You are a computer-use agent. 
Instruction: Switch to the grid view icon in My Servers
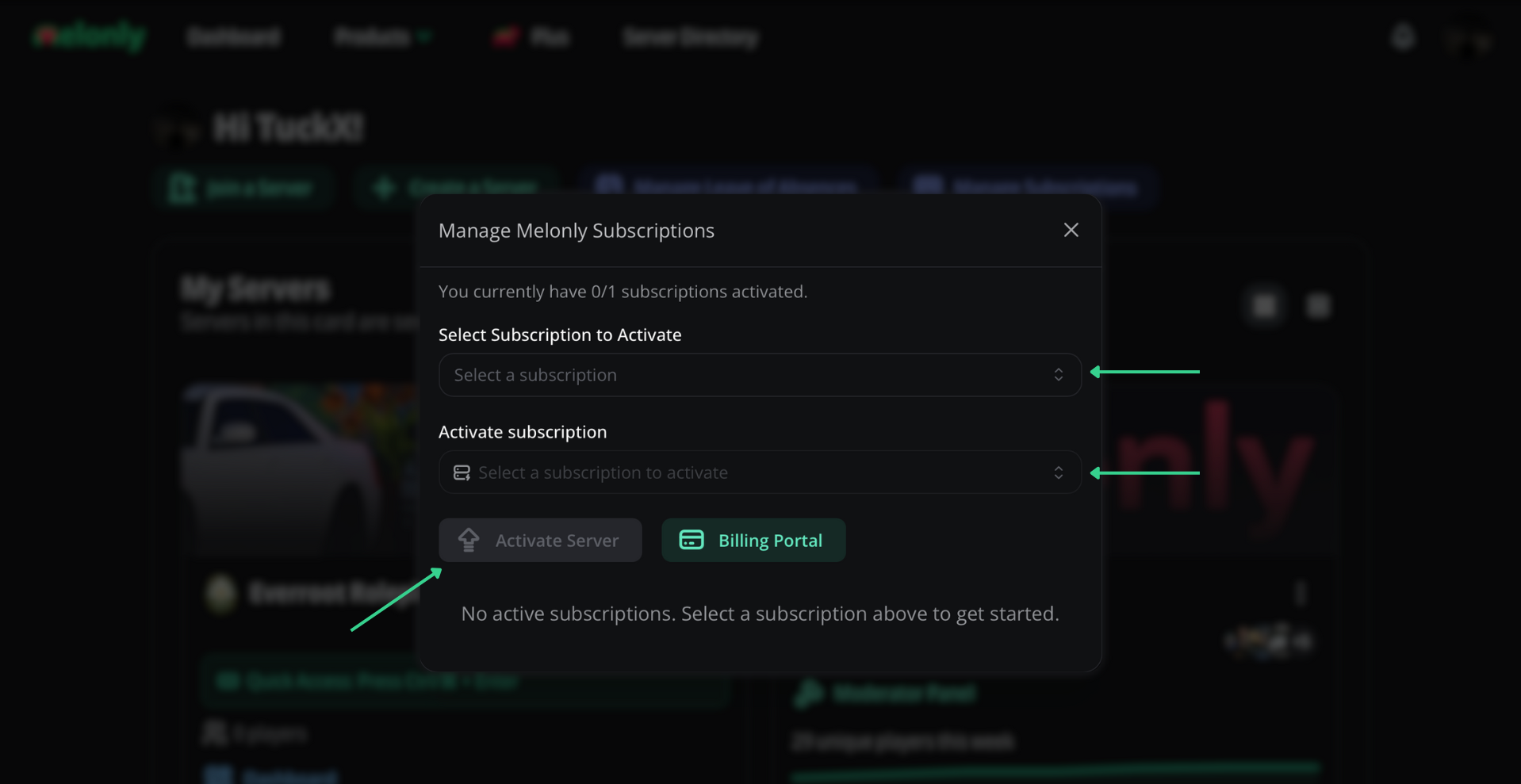(1265, 305)
